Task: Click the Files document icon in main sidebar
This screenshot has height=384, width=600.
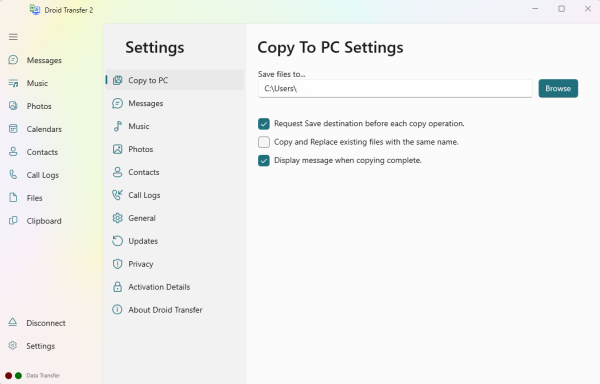Action: [13, 198]
